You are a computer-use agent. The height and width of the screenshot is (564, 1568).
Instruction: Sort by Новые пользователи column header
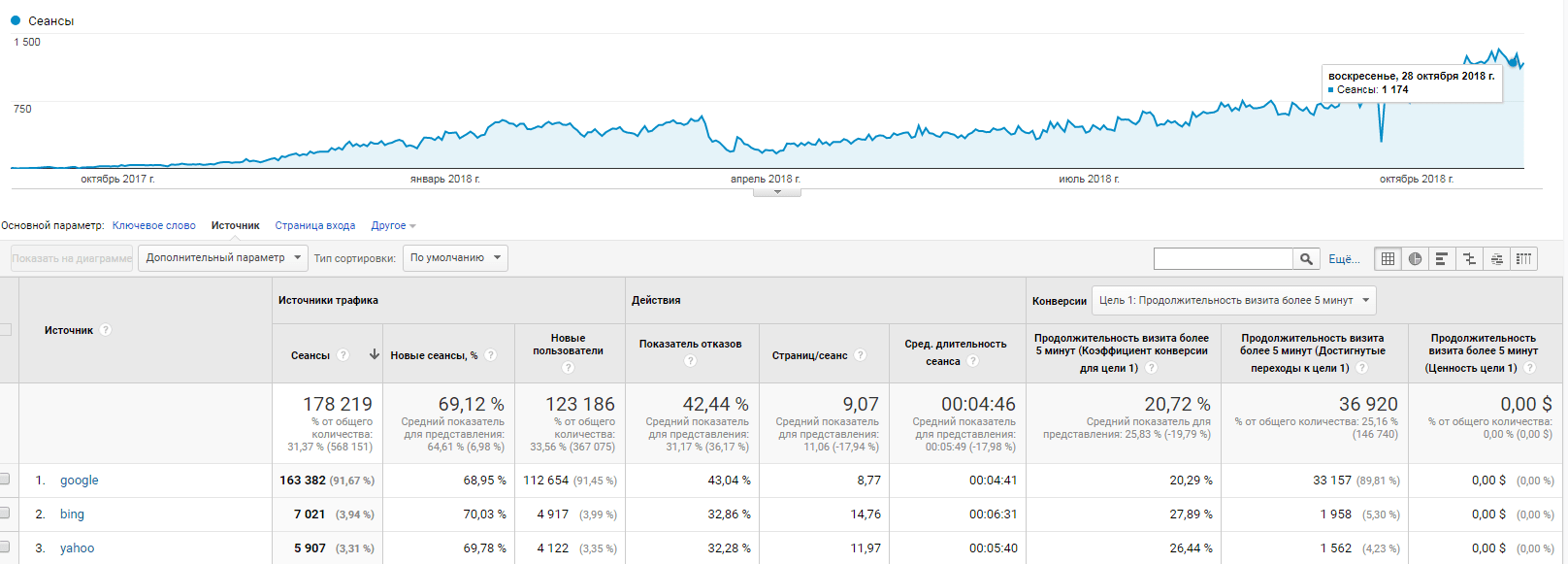[568, 345]
